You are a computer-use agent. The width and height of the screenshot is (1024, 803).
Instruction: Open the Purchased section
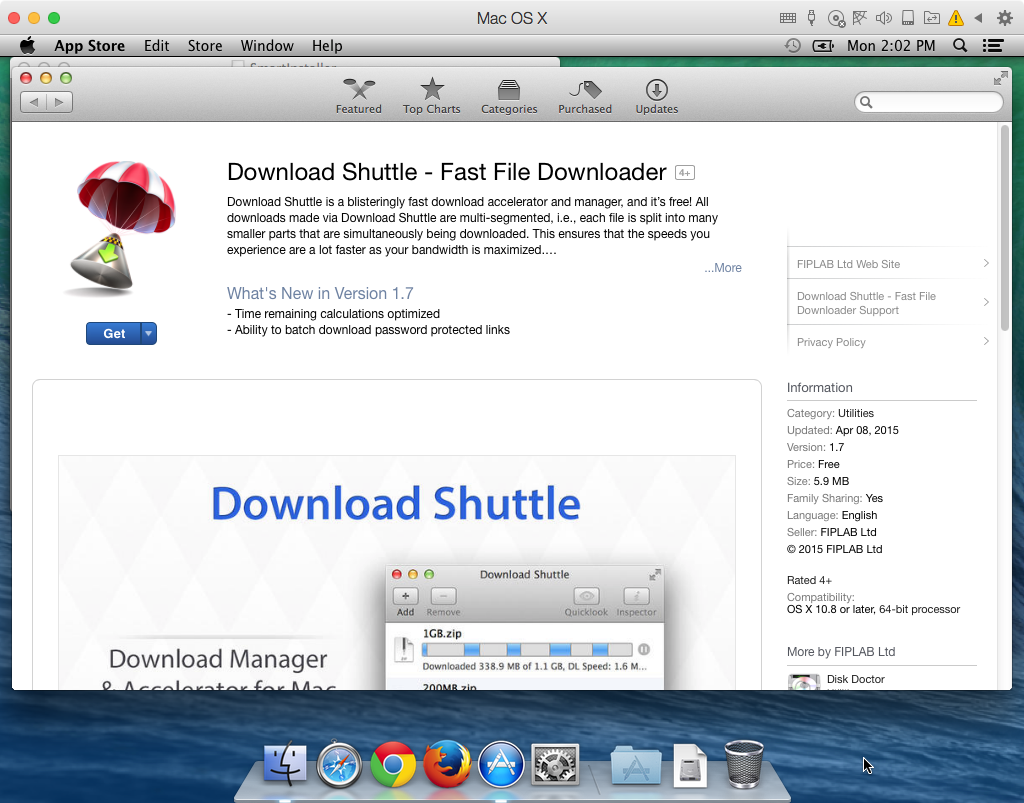[584, 96]
